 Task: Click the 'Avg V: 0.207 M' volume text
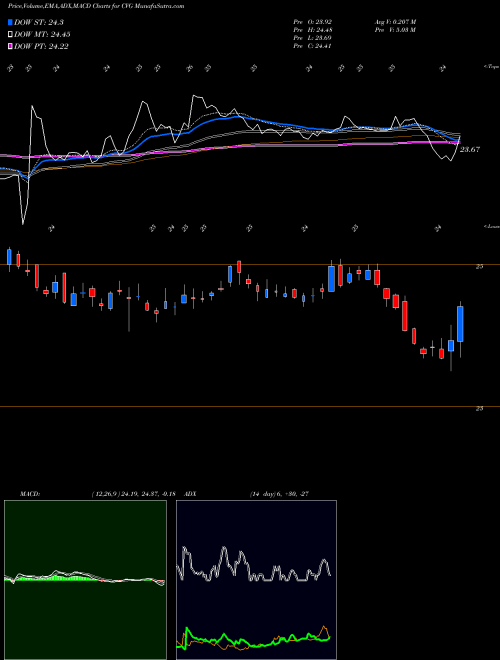coord(395,22)
